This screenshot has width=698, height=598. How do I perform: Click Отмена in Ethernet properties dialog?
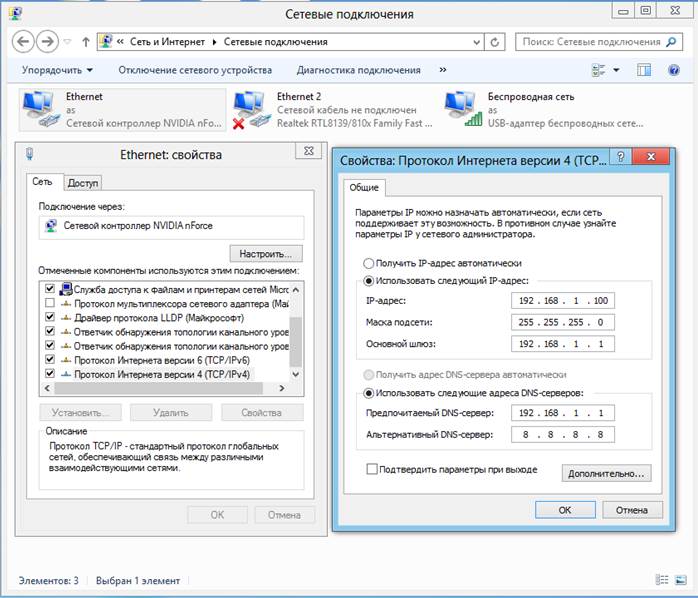coord(284,515)
